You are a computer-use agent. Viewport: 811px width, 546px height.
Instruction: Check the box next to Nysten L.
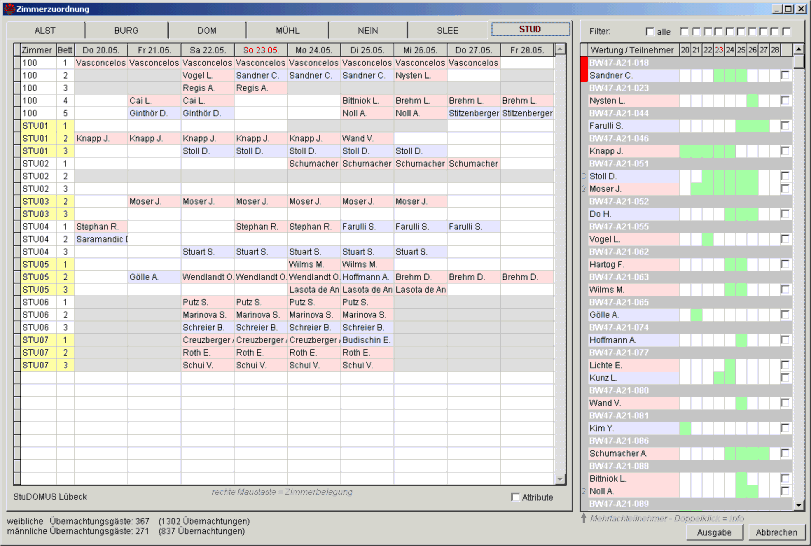click(785, 101)
